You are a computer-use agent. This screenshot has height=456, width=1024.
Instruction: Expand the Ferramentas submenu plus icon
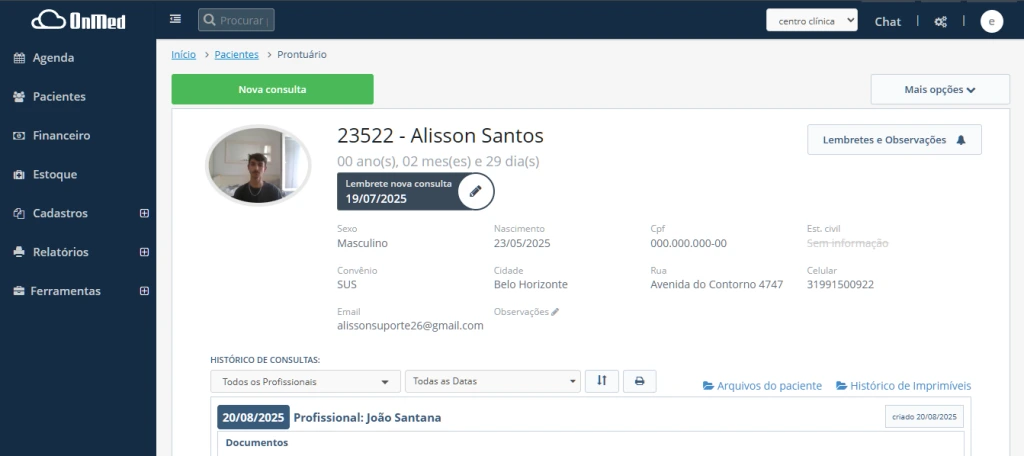click(x=144, y=291)
